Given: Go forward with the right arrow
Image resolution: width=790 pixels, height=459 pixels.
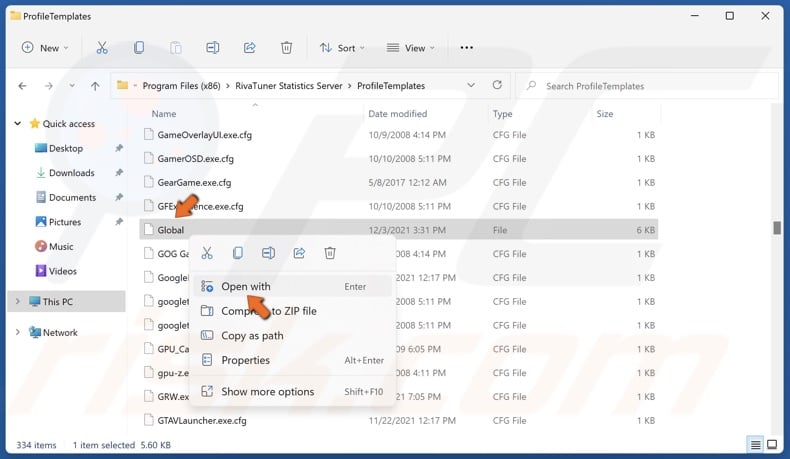Looking at the screenshot, I should tap(48, 86).
